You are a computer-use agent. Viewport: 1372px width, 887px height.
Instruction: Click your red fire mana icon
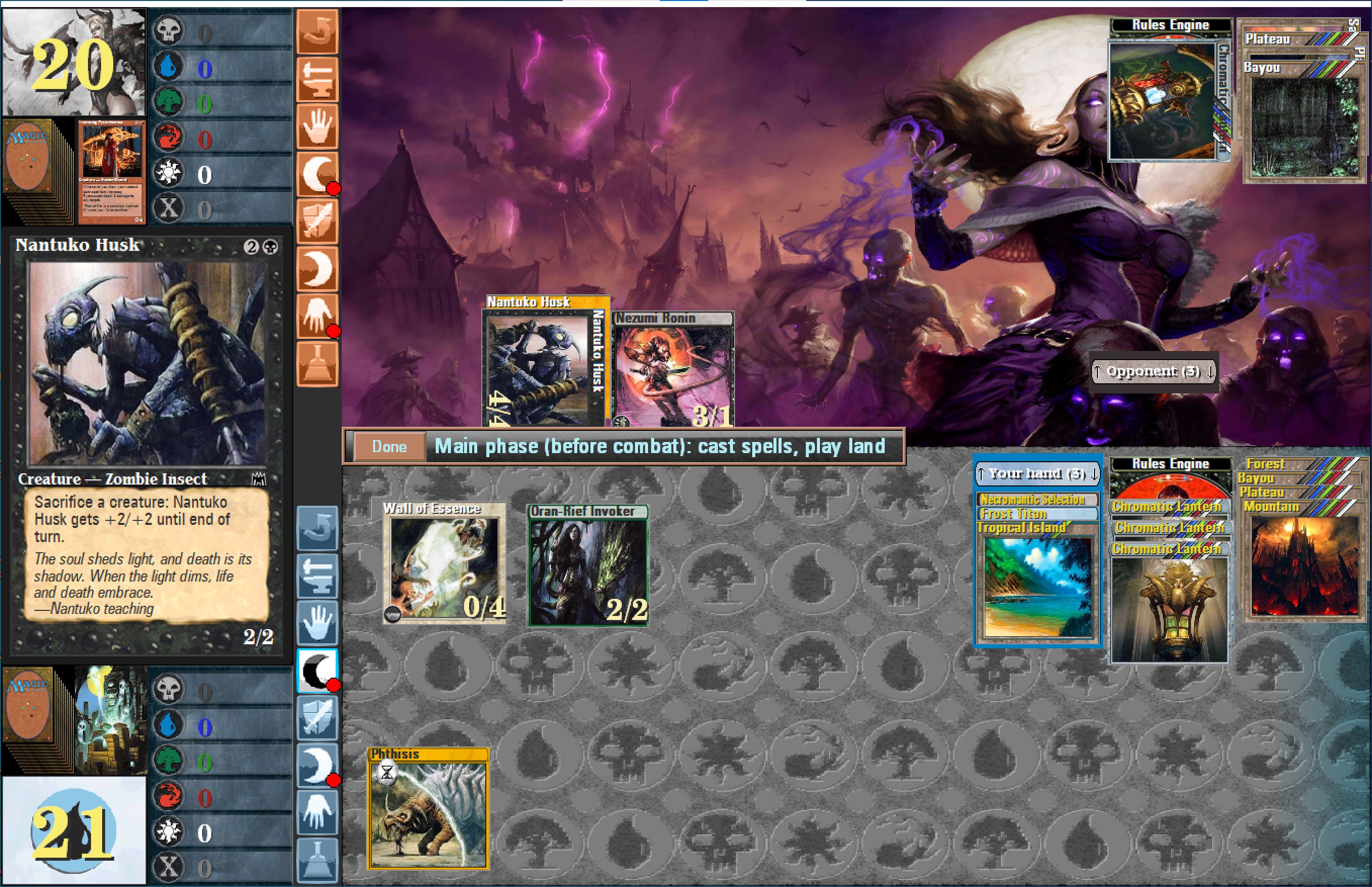point(169,796)
